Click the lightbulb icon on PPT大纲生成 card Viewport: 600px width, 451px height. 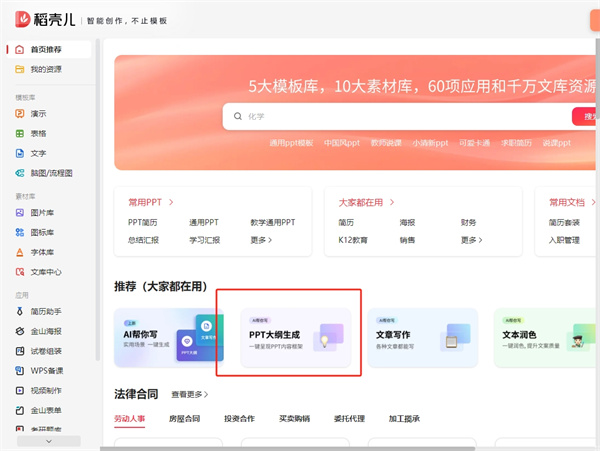(324, 340)
